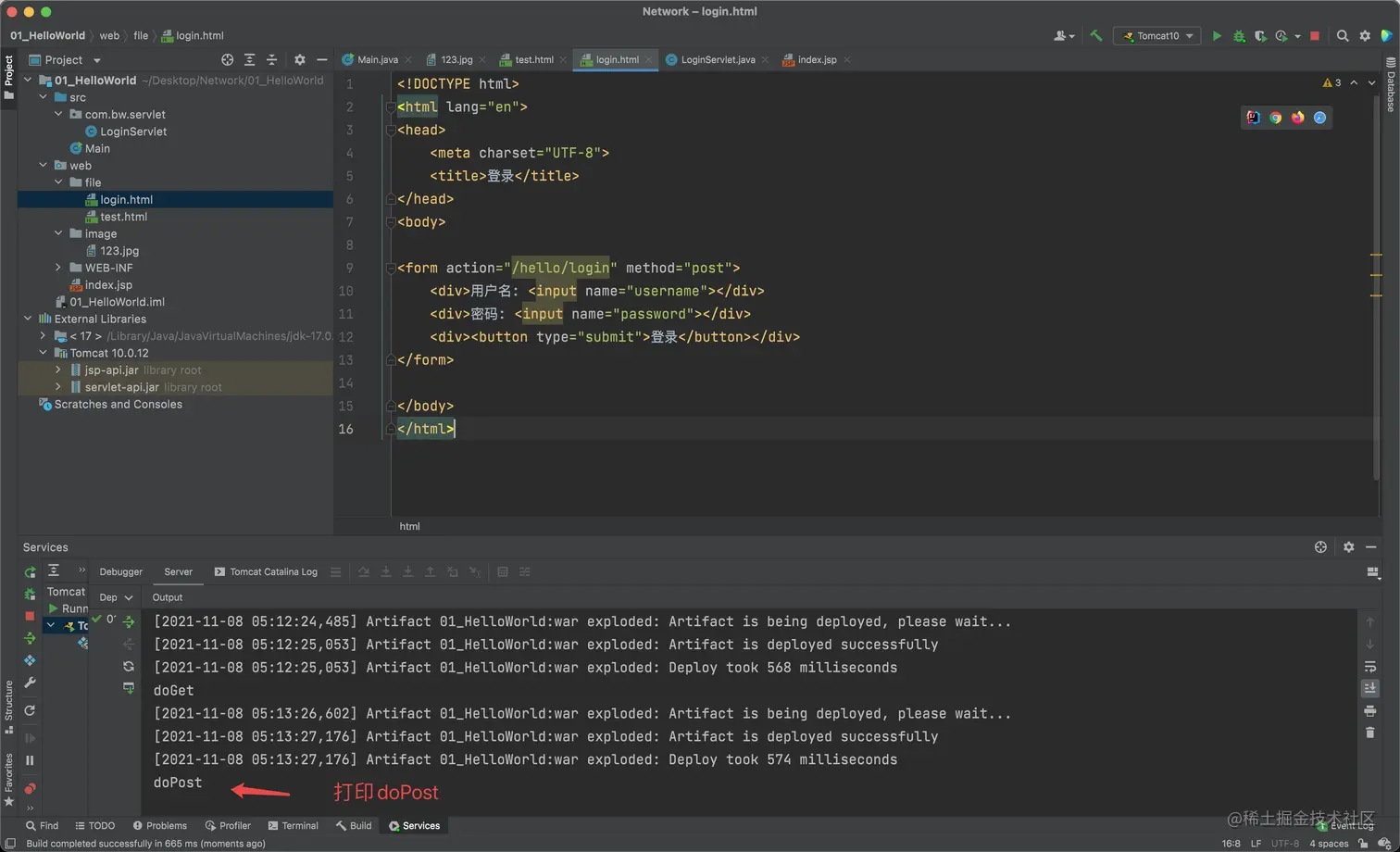Screen dimensions: 1400x852
Task: Expand the jsp-api.jar library
Action: point(58,370)
